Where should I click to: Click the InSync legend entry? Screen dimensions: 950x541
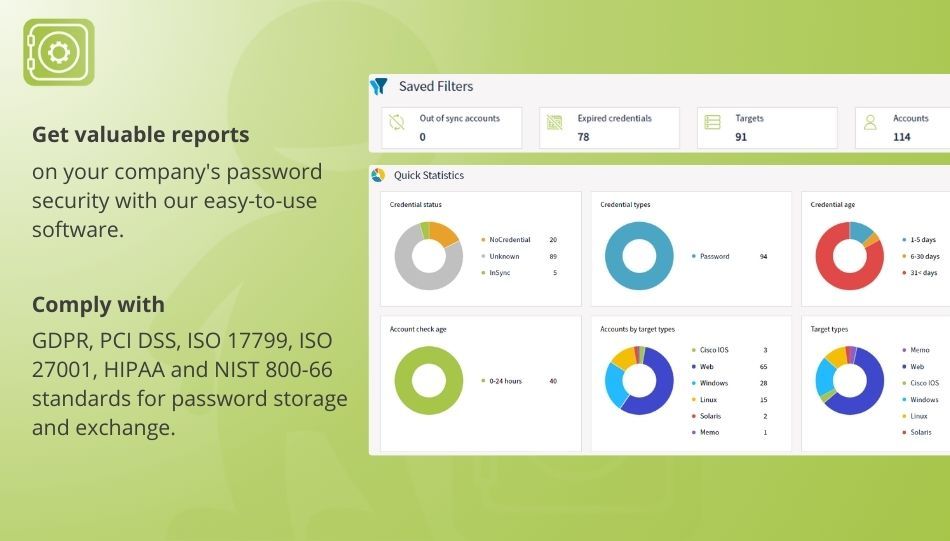click(519, 273)
